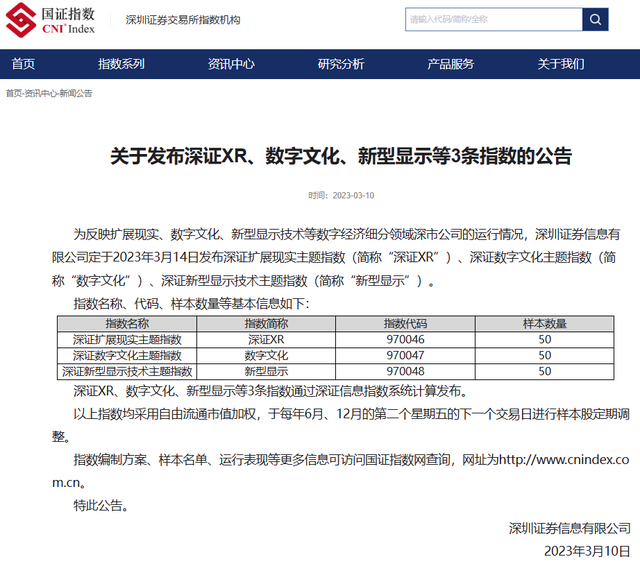This screenshot has width=640, height=566.
Task: Expand the 研究分析 navigation menu
Action: click(341, 64)
